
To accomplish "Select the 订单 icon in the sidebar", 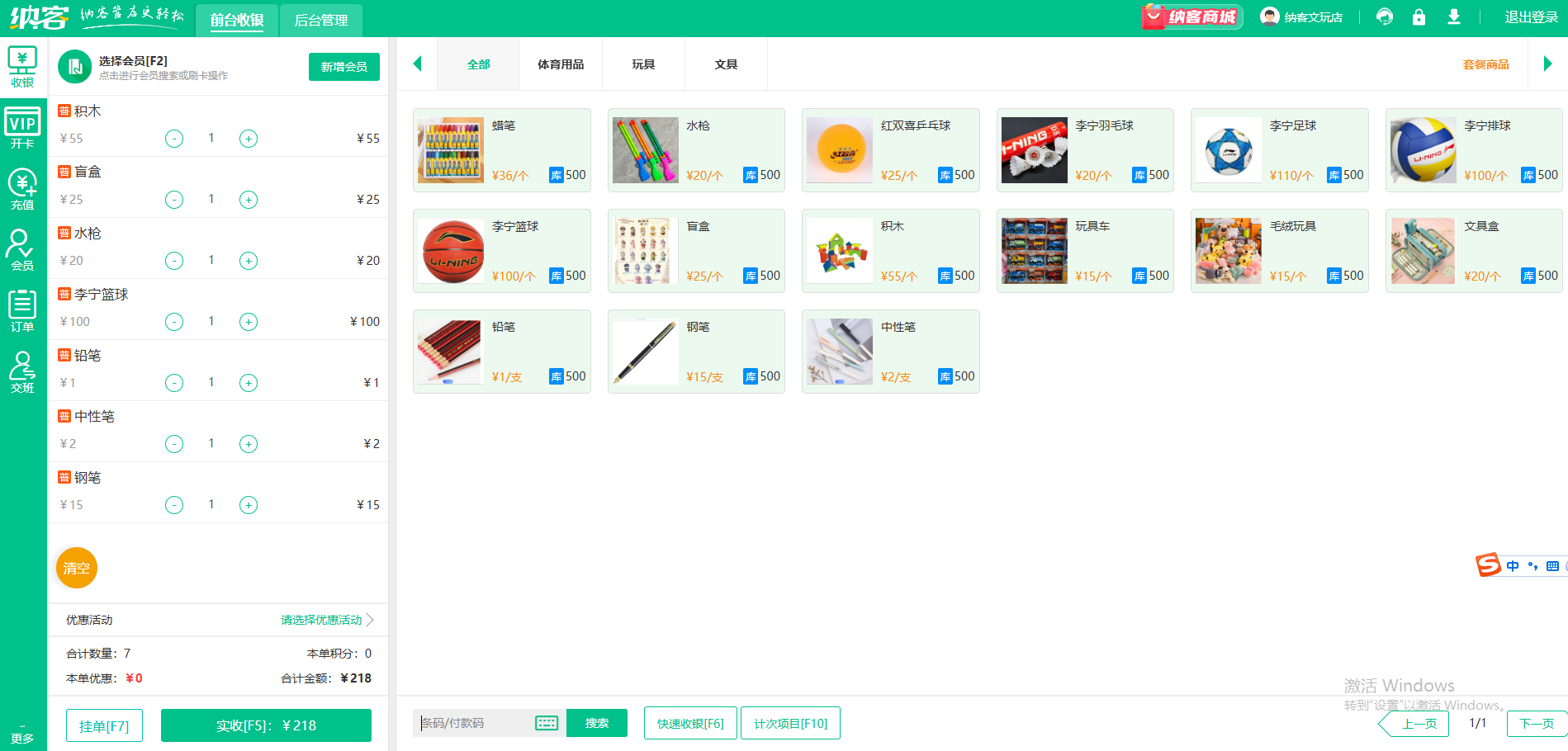I will point(22,309).
